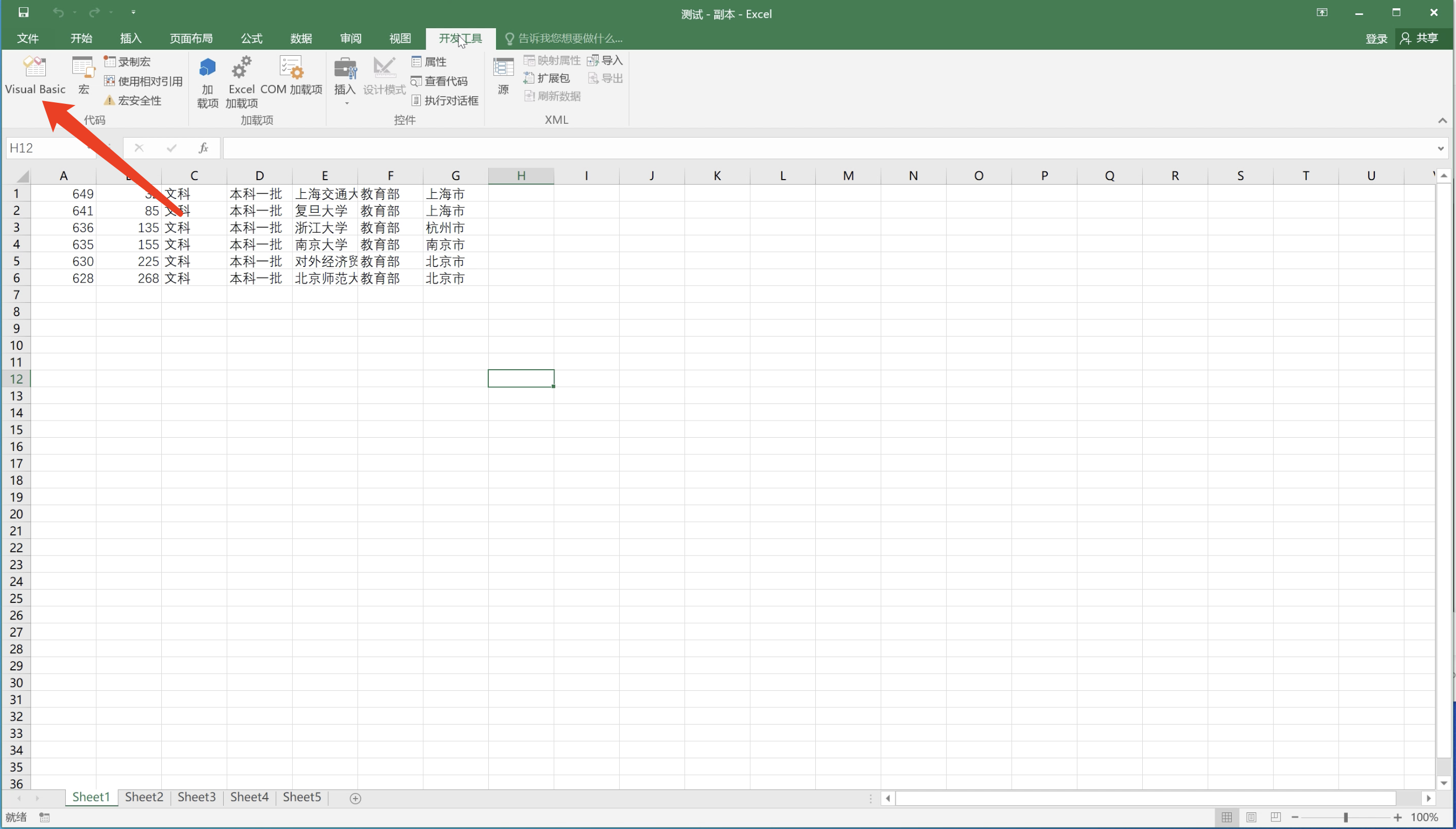Screen dimensions: 1456x829
Task: Click 宏安全性 warning icon
Action: pyautogui.click(x=109, y=101)
